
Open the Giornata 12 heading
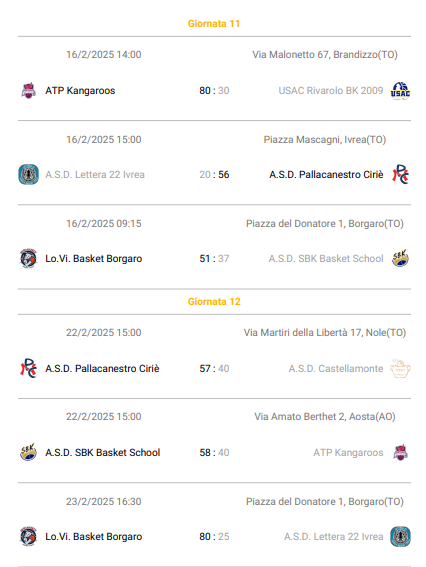tap(214, 302)
